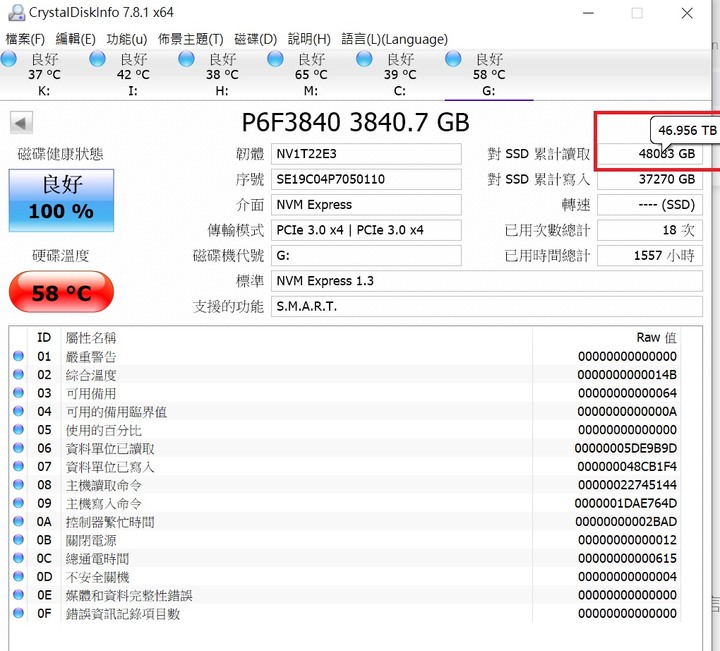
Task: Select the M: drive status icon
Action: pos(276,59)
